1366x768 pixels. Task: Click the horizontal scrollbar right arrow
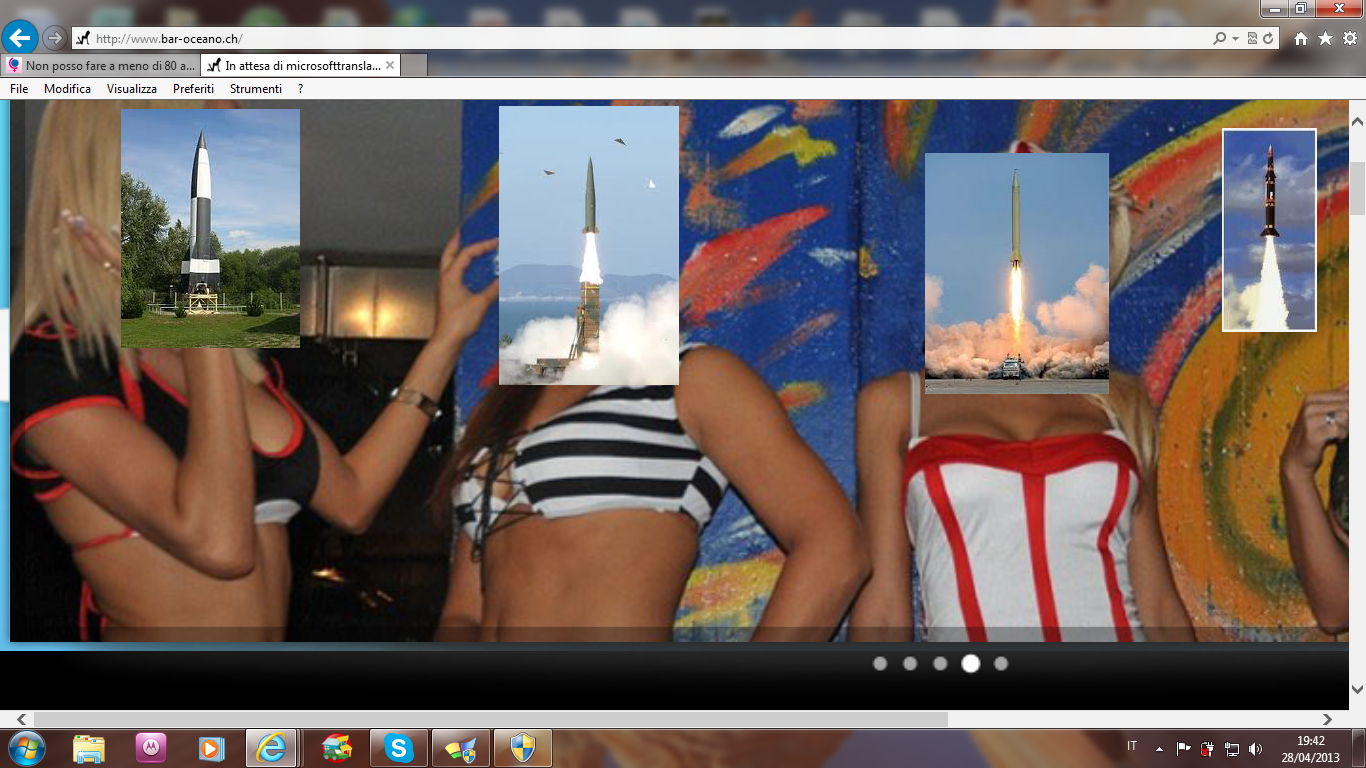[1327, 719]
